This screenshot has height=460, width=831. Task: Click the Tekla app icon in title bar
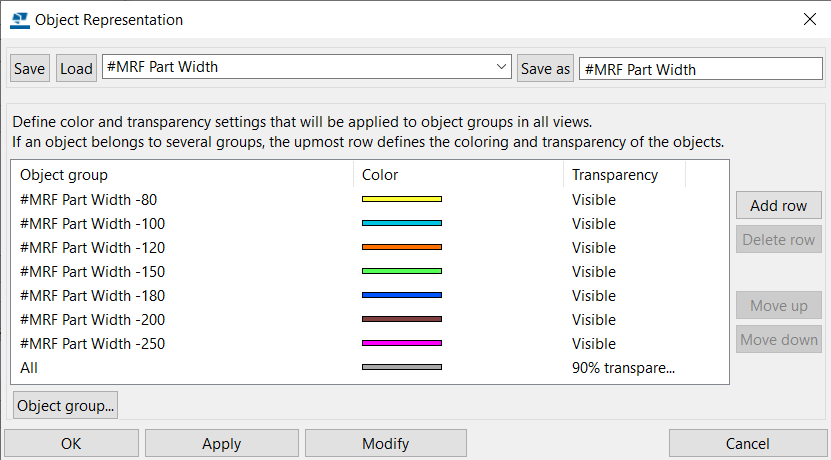point(20,20)
